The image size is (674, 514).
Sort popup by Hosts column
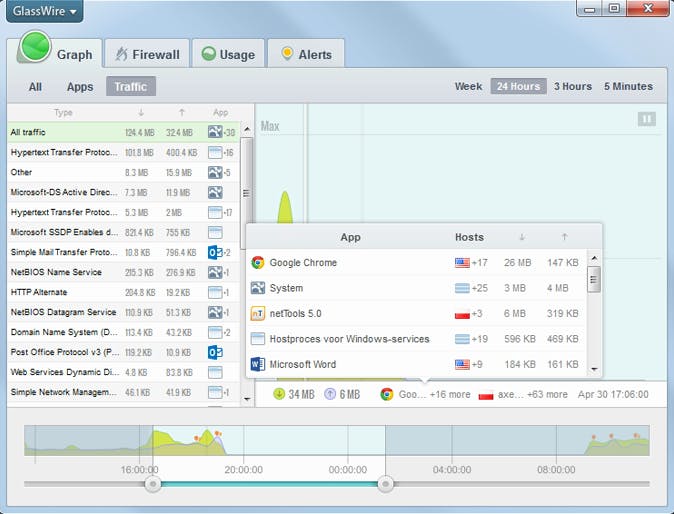pyautogui.click(x=469, y=237)
